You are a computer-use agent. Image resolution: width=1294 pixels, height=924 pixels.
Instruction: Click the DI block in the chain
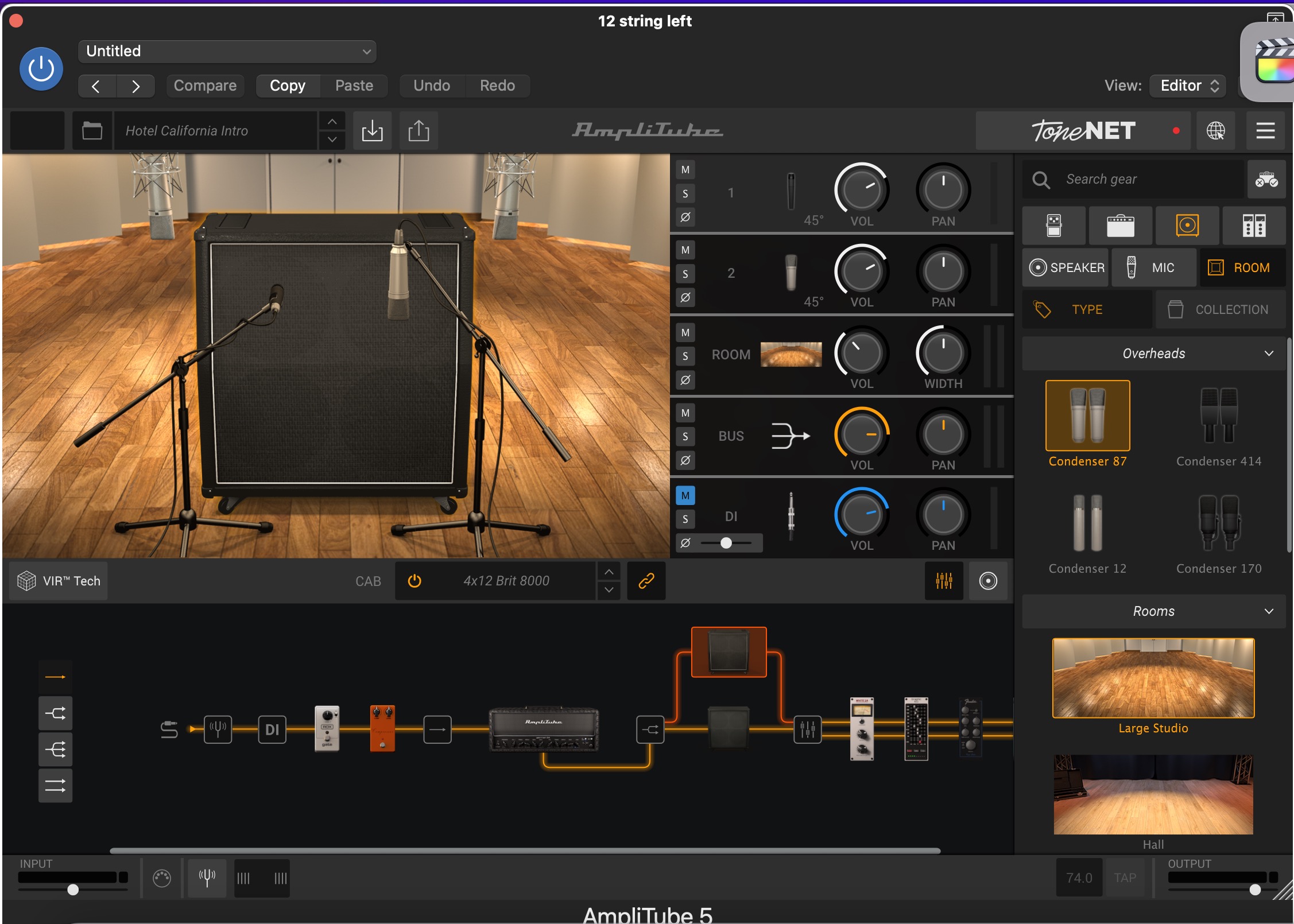point(272,729)
